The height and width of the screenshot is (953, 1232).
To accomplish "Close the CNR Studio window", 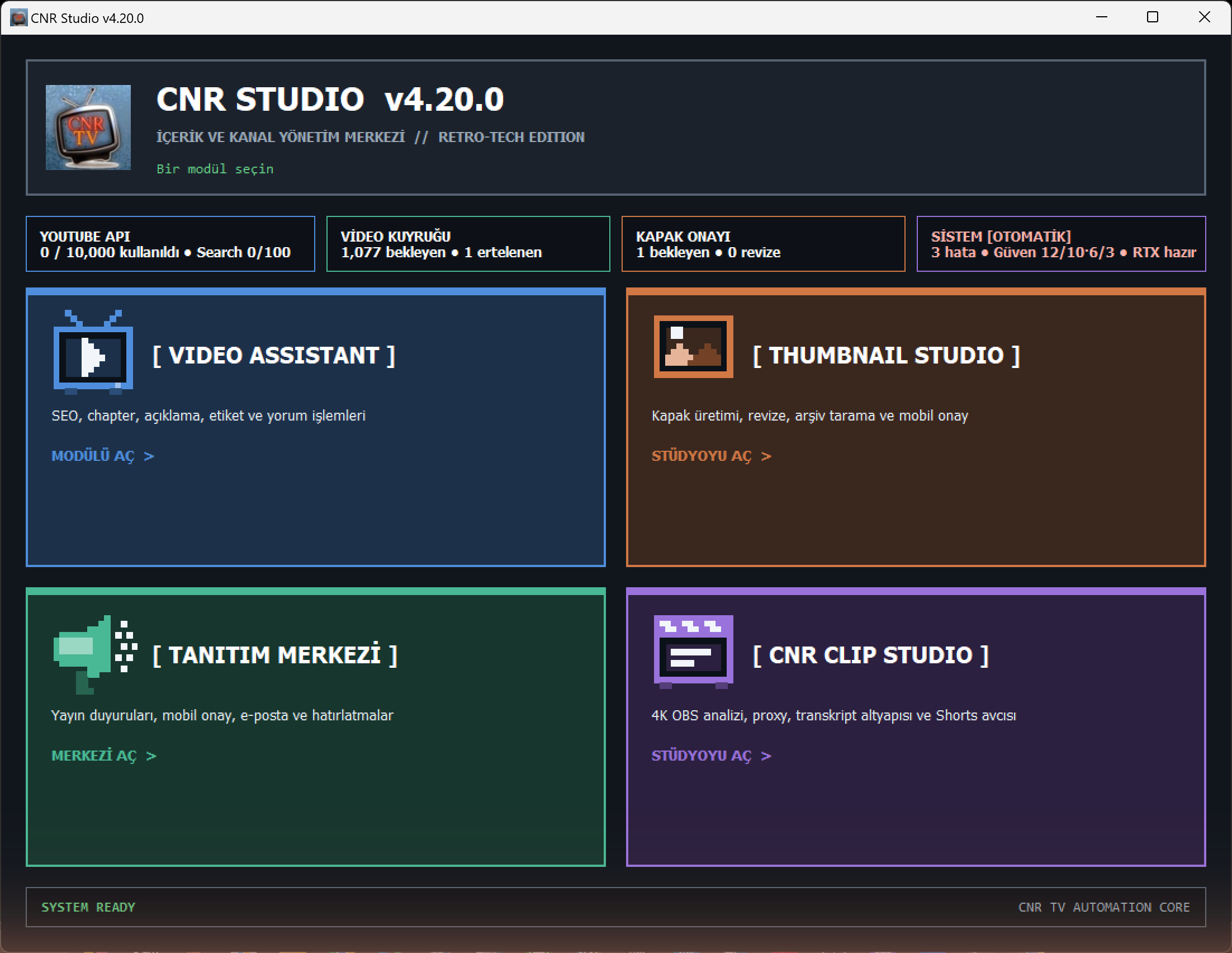I will 1205,17.
